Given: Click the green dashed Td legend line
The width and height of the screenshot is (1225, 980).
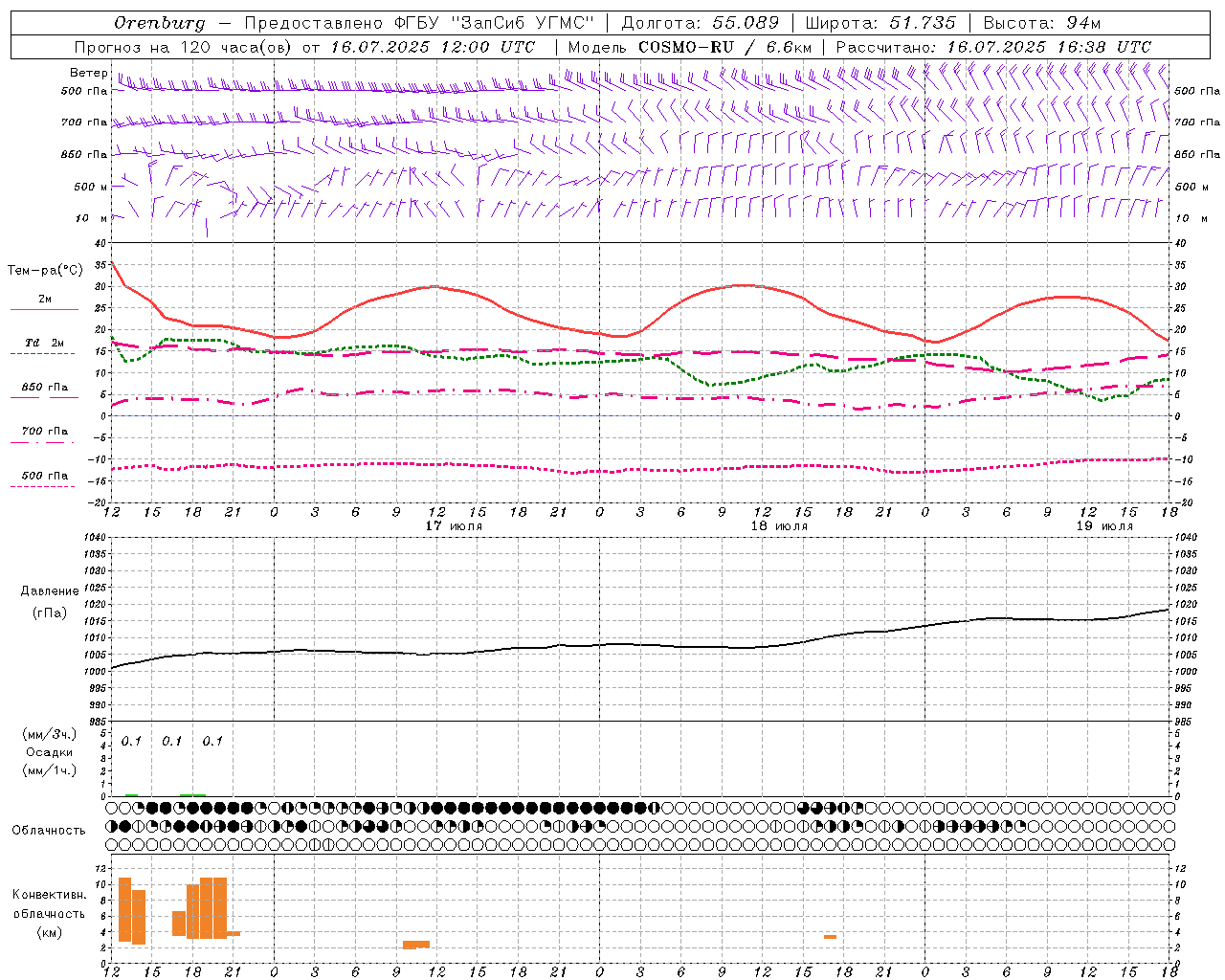Looking at the screenshot, I should pyautogui.click(x=42, y=354).
